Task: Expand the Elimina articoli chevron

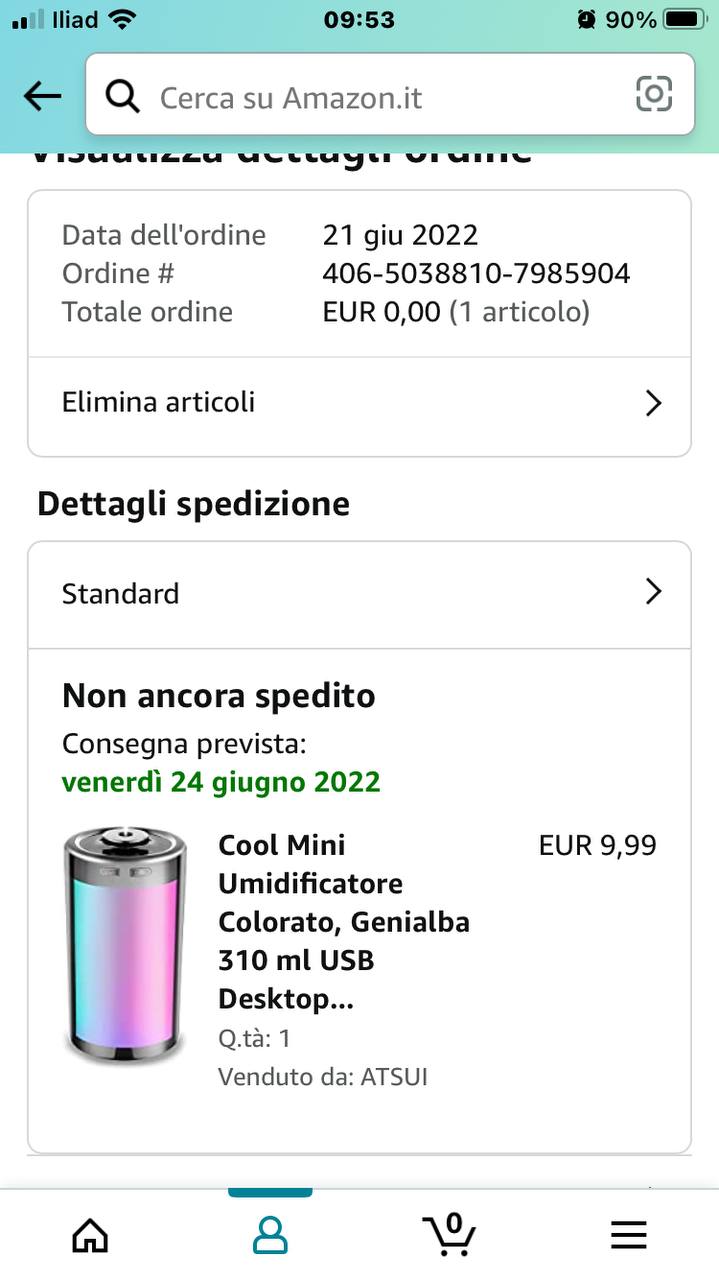Action: pos(653,403)
